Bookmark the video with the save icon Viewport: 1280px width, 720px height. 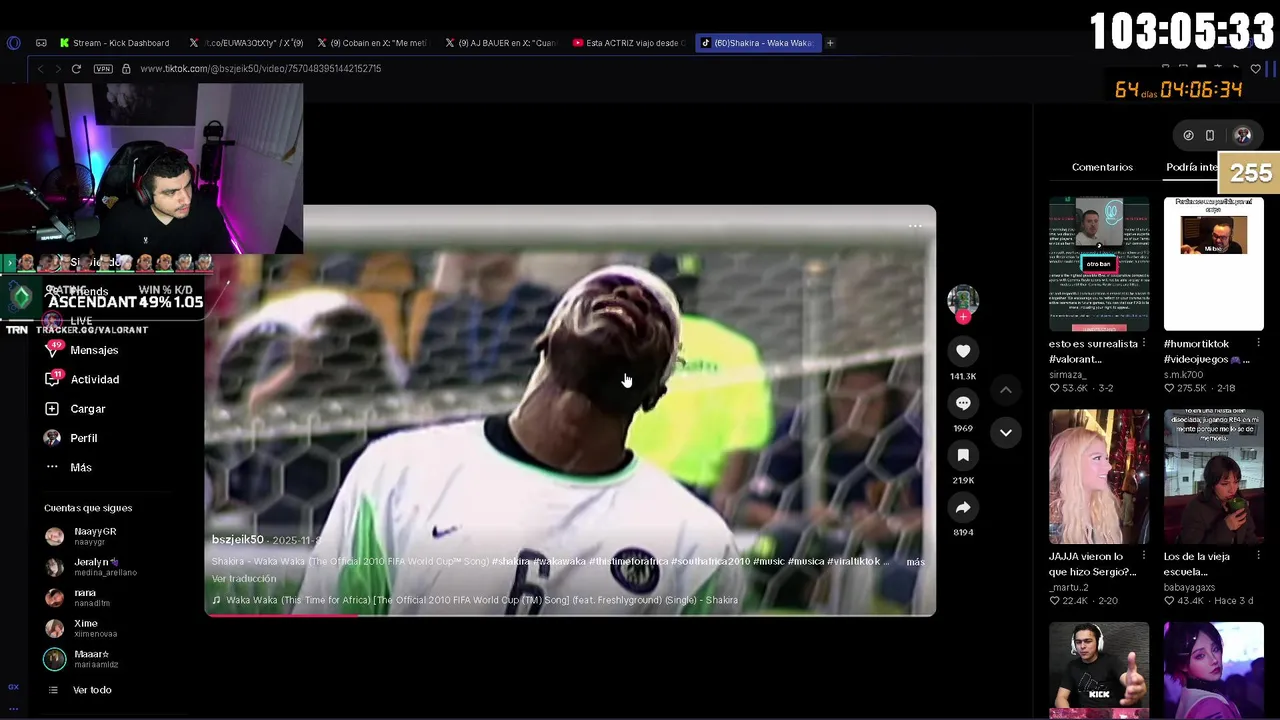(x=963, y=455)
